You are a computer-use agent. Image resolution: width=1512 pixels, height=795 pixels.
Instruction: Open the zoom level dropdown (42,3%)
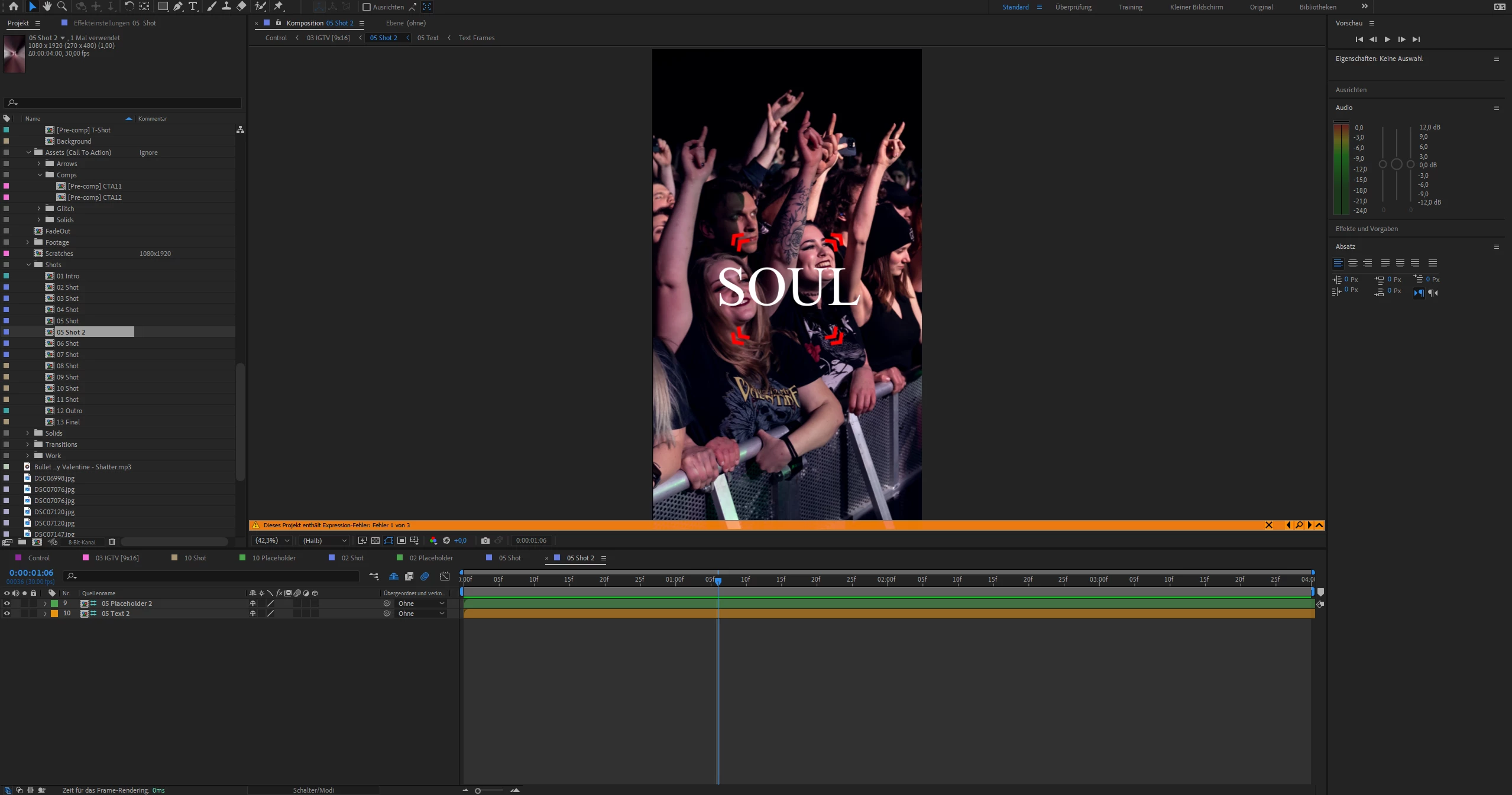272,540
